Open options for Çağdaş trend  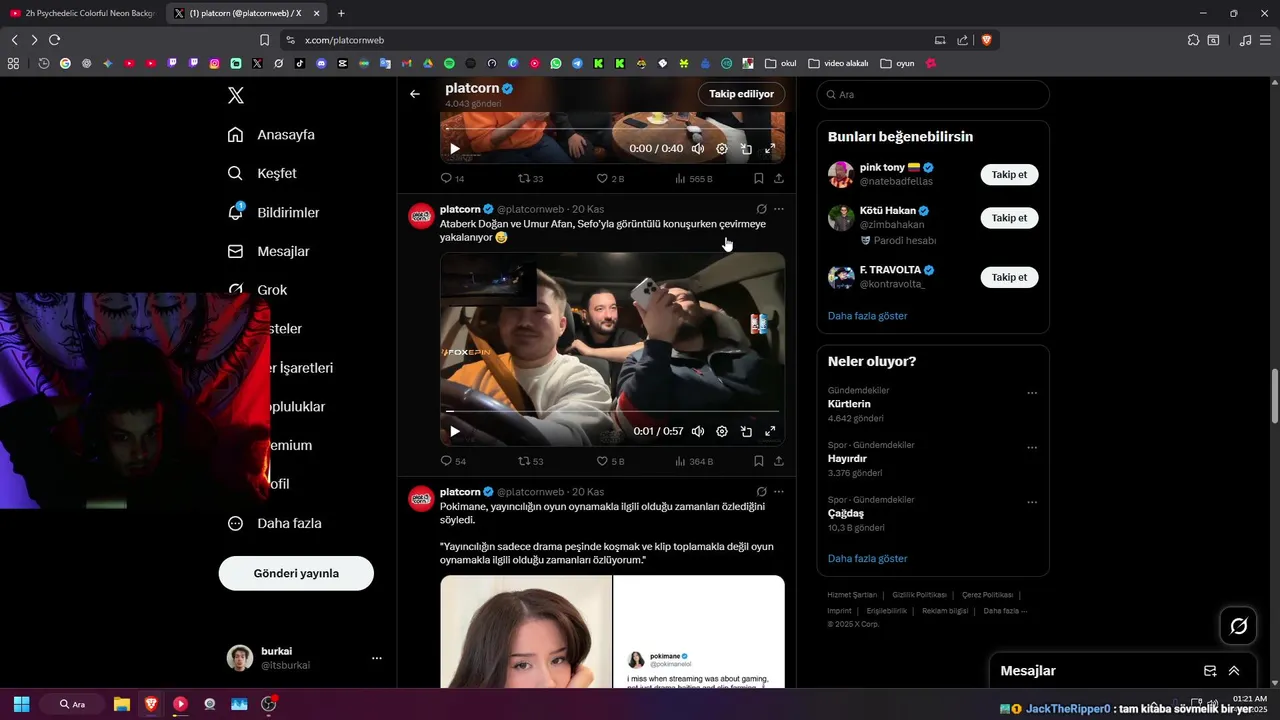coord(1032,502)
